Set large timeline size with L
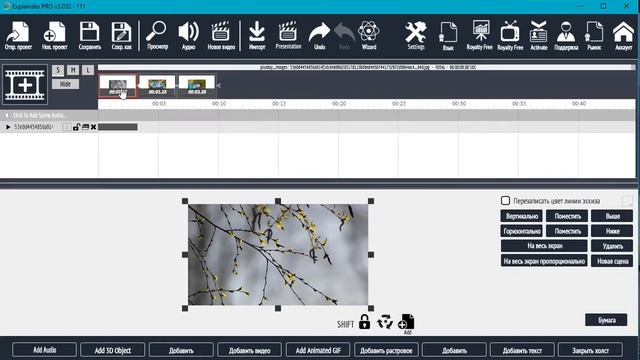The height and width of the screenshot is (360, 640). pos(88,70)
